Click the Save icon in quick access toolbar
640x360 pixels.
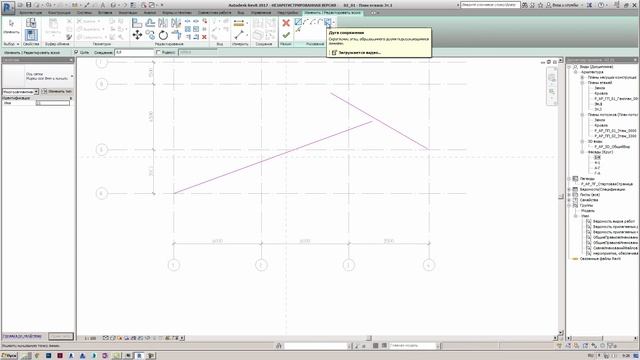pyautogui.click(x=29, y=5)
